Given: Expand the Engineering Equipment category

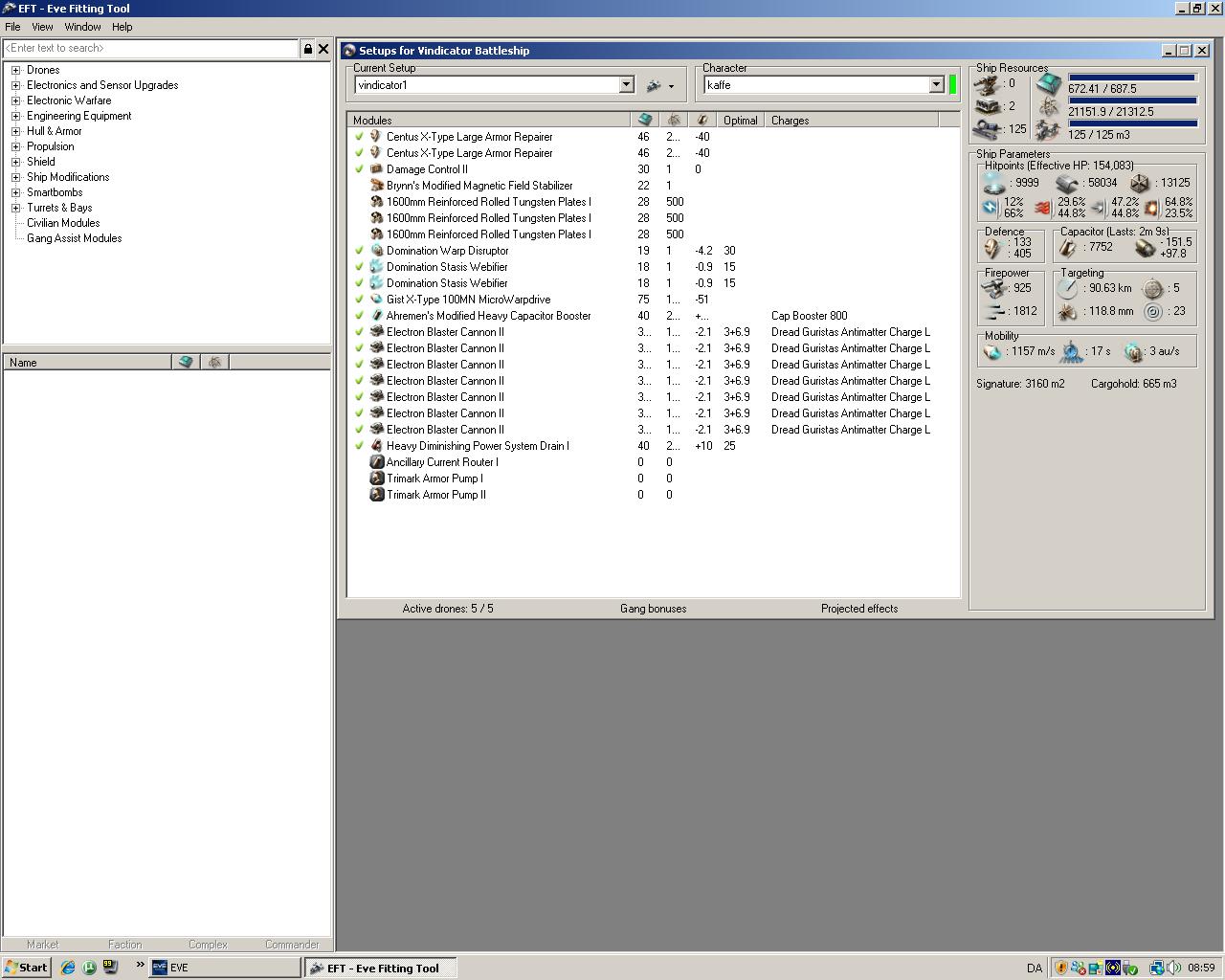Looking at the screenshot, I should pos(15,116).
